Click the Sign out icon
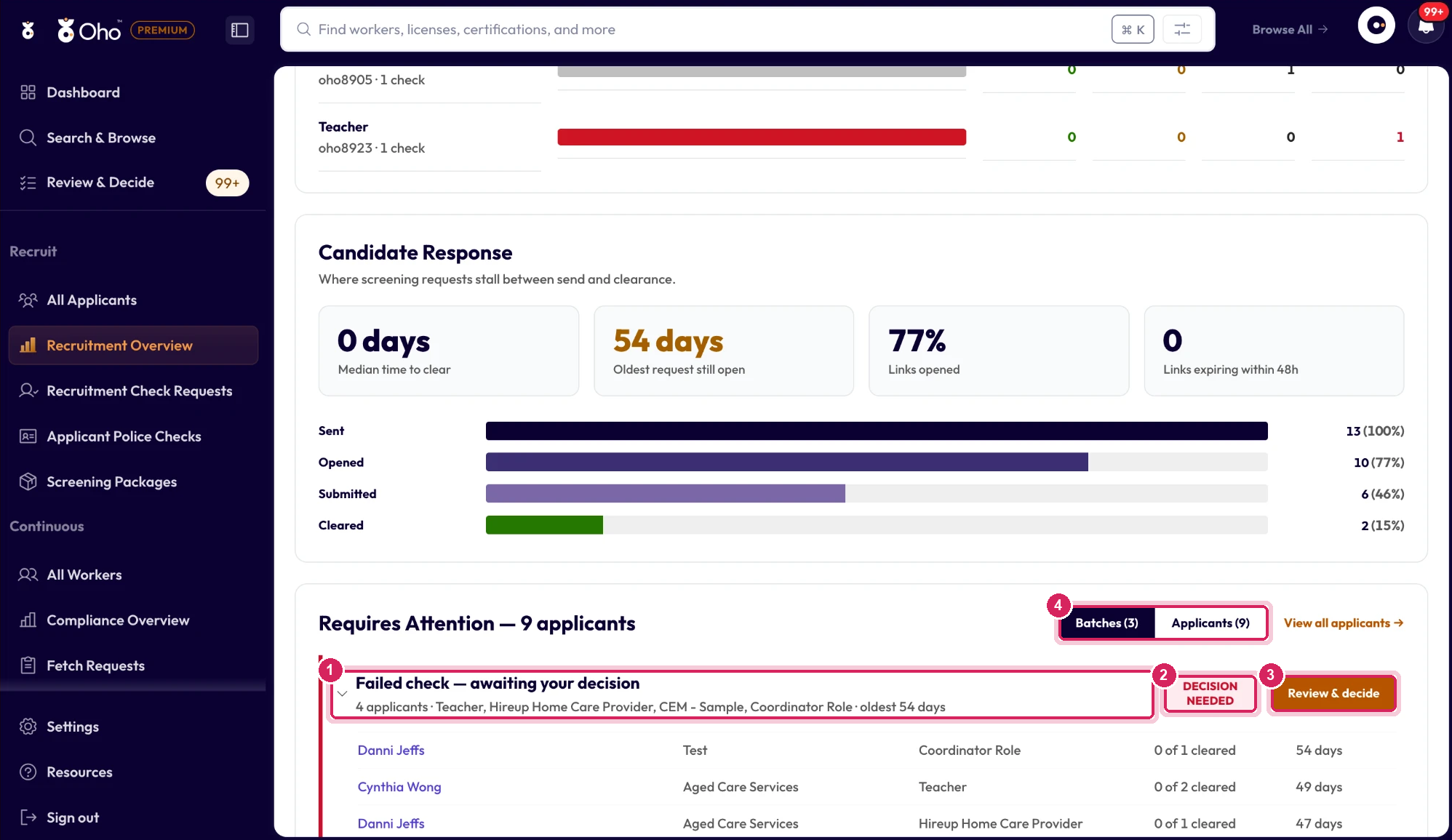Viewport: 1452px width, 840px height. point(28,817)
